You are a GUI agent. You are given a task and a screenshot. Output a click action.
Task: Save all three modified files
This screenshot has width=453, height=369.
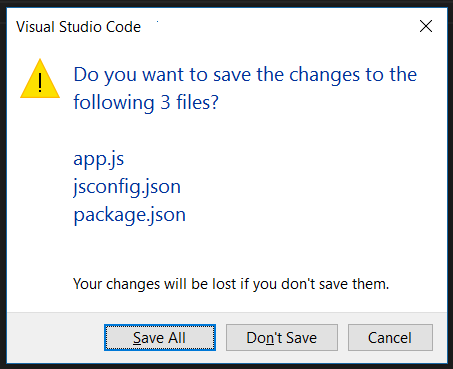(x=160, y=337)
